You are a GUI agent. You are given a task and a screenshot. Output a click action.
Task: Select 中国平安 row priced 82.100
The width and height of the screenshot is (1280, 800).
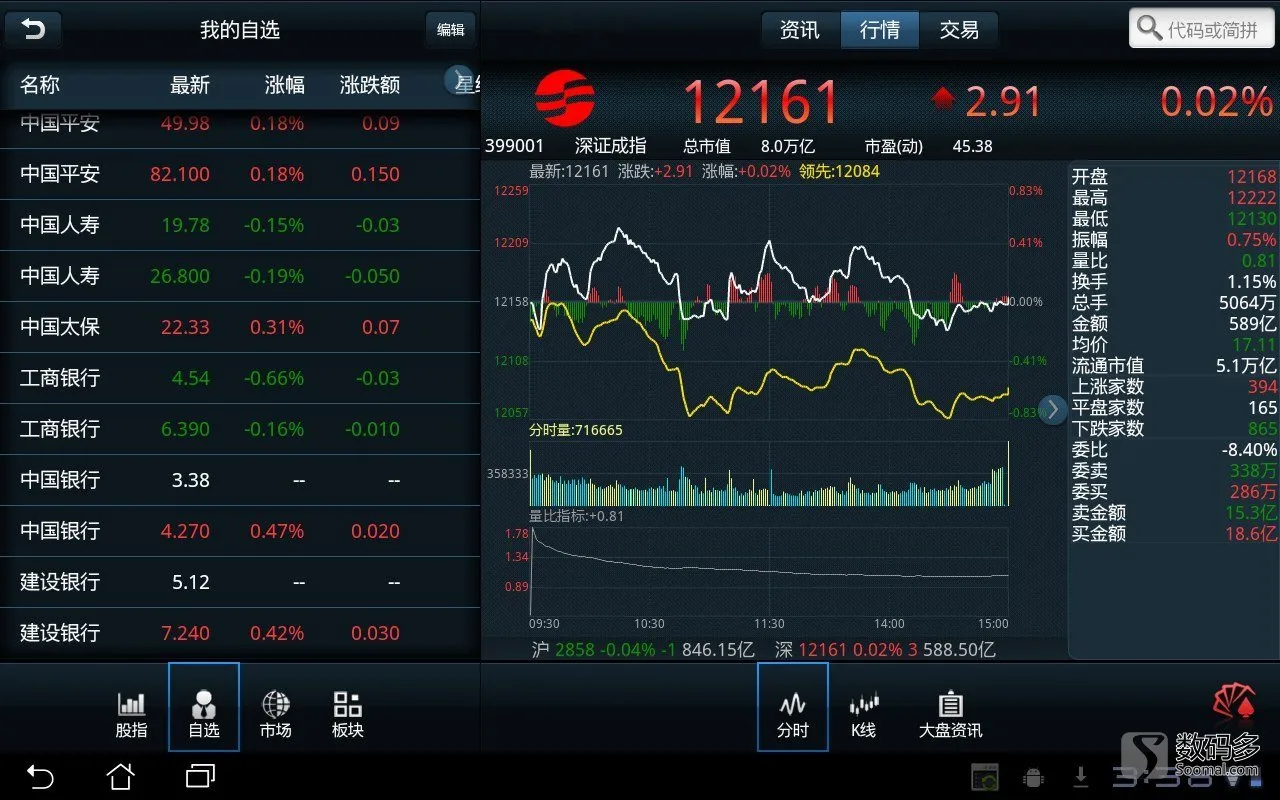(240, 174)
